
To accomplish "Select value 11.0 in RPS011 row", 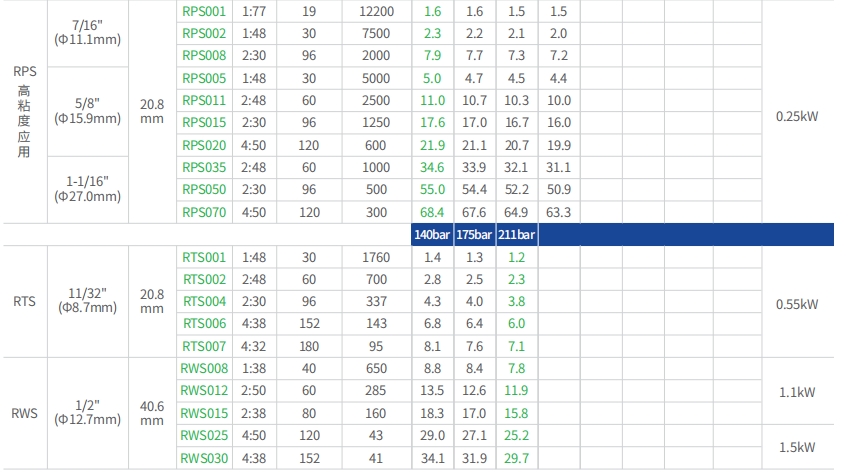I will click(432, 101).
